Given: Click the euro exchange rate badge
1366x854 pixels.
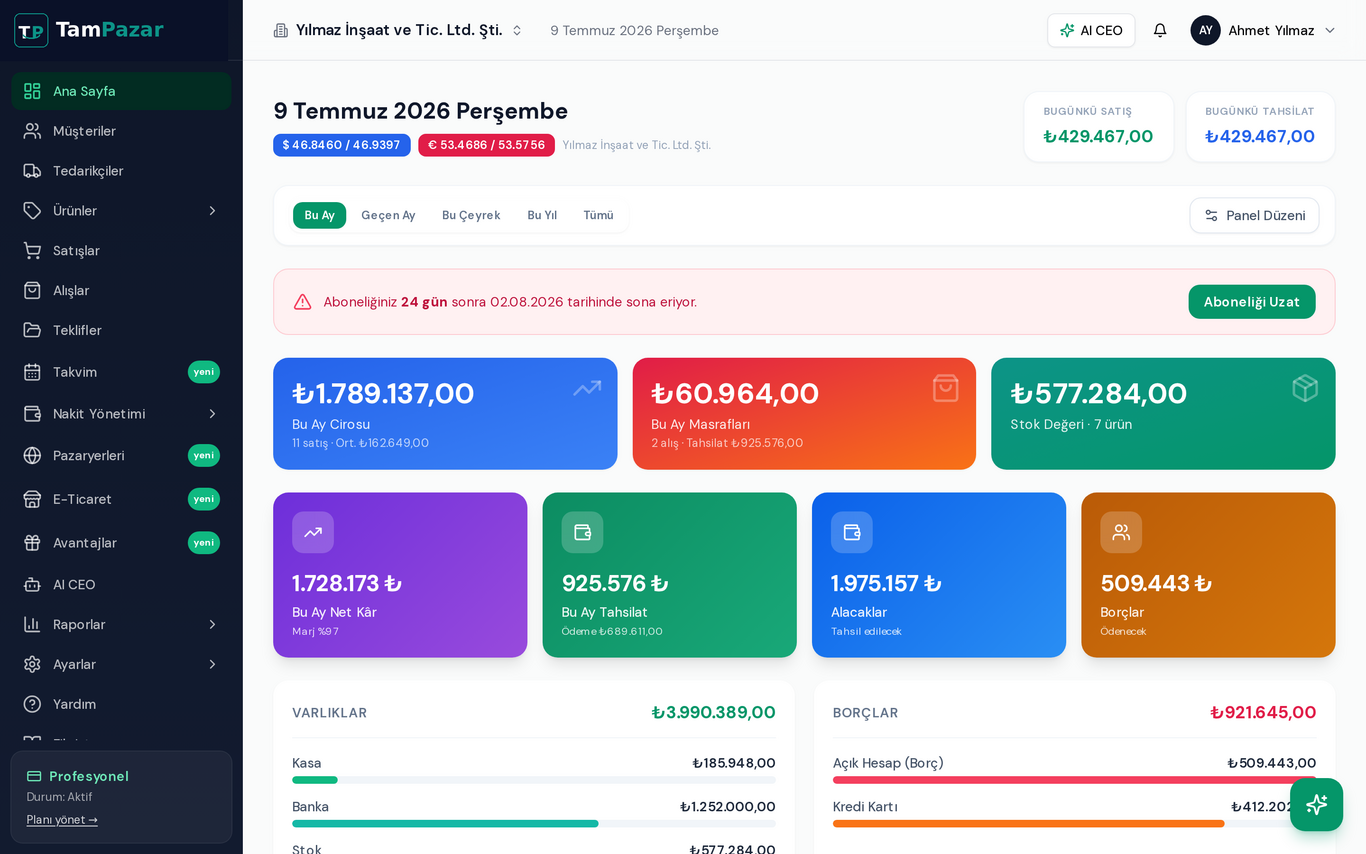Looking at the screenshot, I should [x=486, y=145].
